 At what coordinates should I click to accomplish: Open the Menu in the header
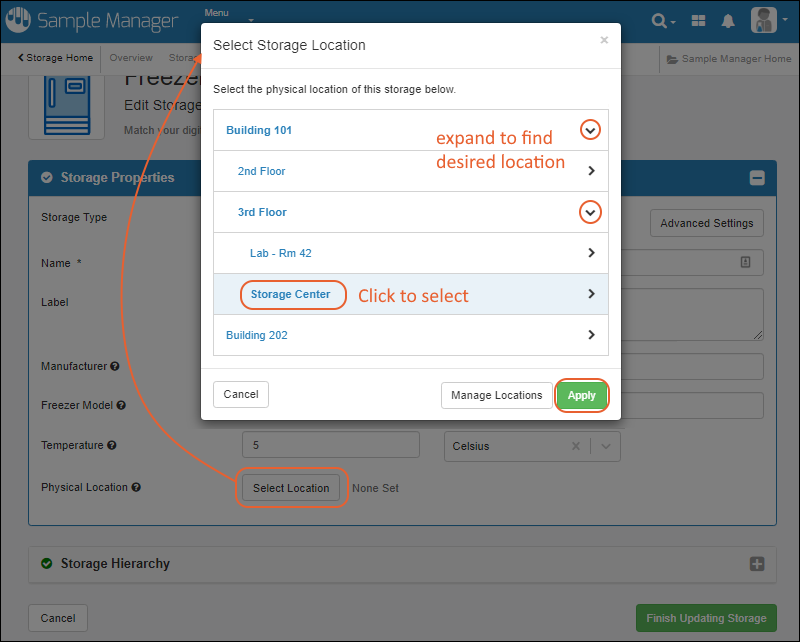pyautogui.click(x=217, y=13)
